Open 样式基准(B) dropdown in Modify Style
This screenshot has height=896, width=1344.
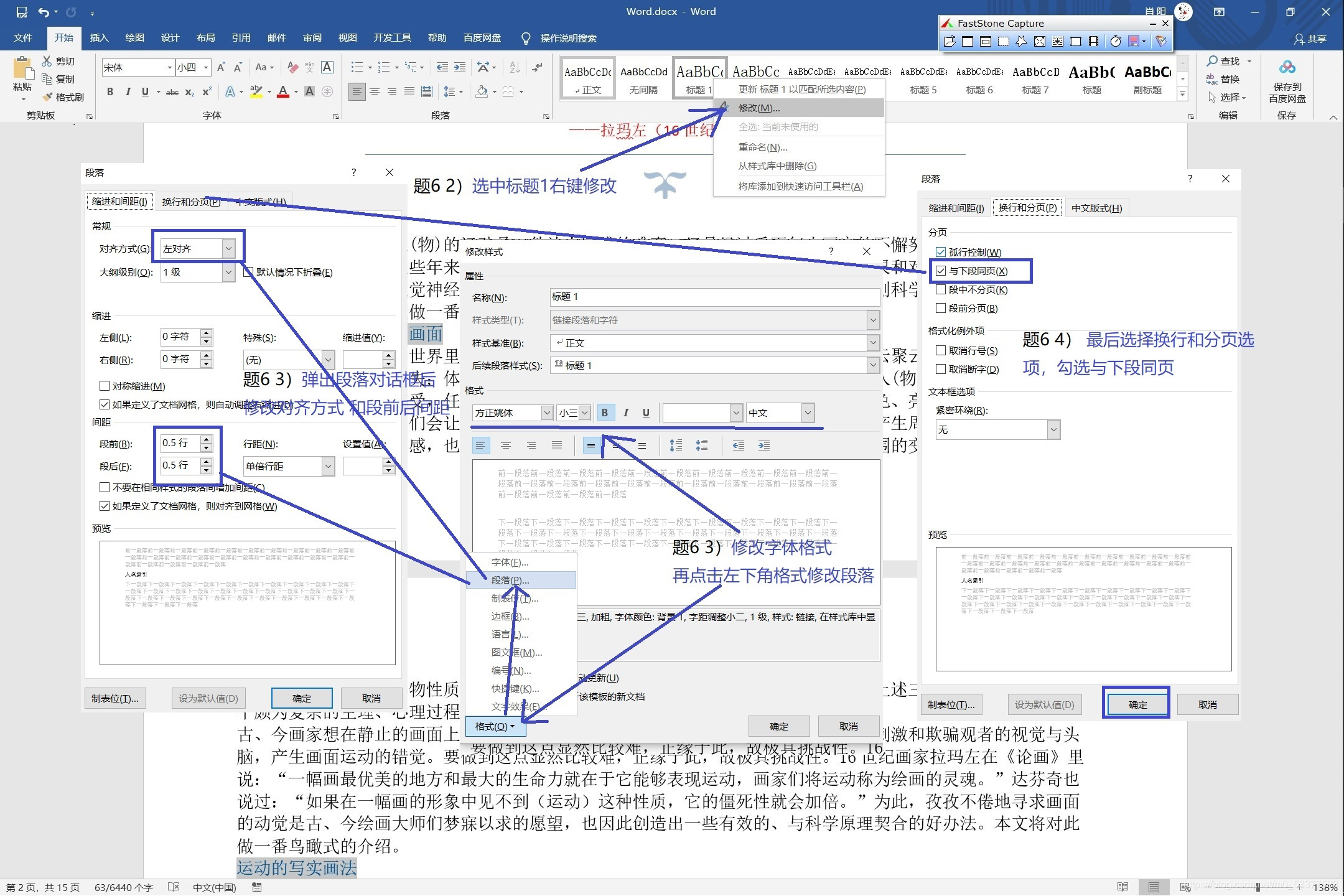[714, 343]
